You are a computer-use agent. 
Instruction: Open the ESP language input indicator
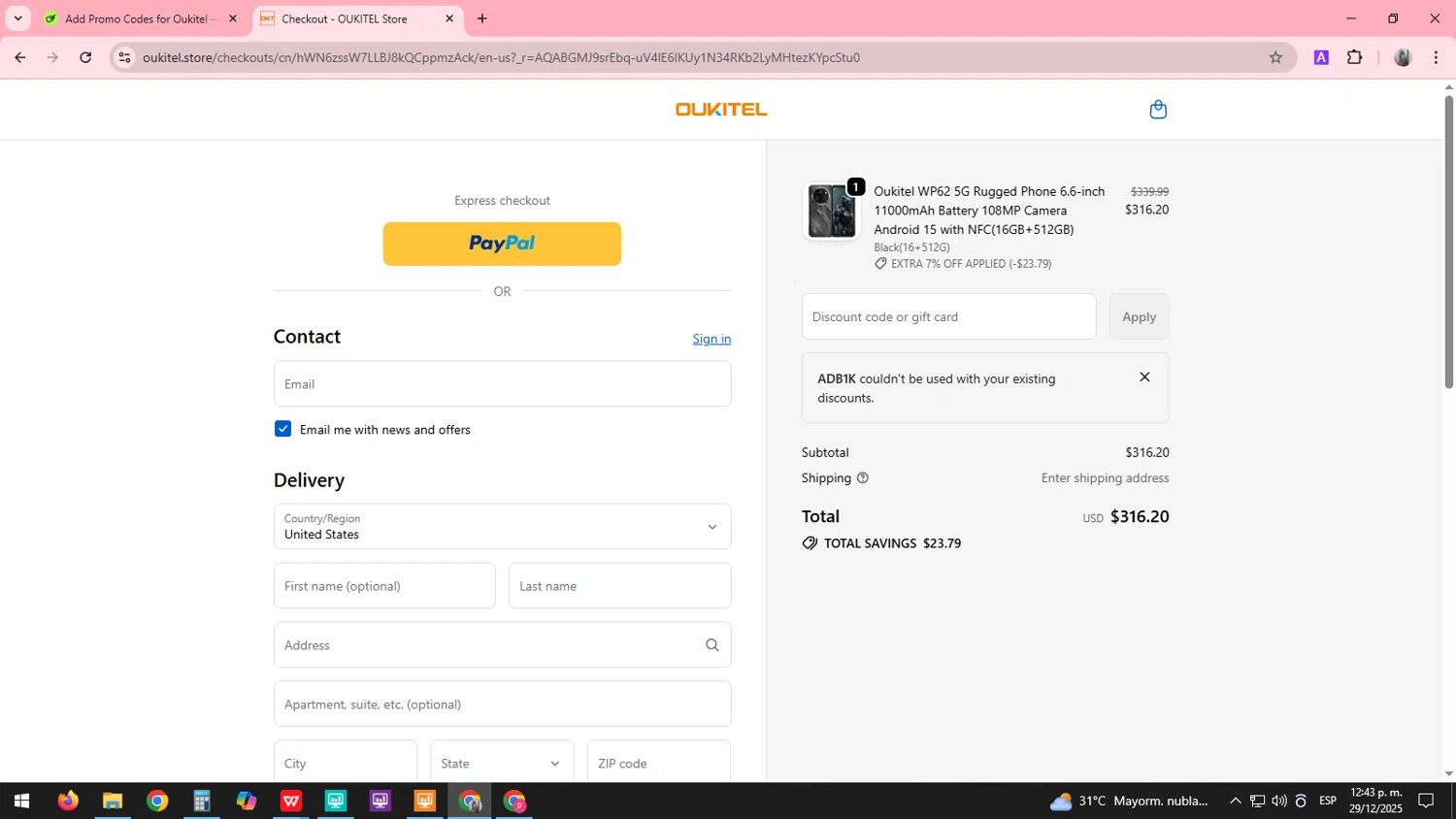click(1328, 802)
